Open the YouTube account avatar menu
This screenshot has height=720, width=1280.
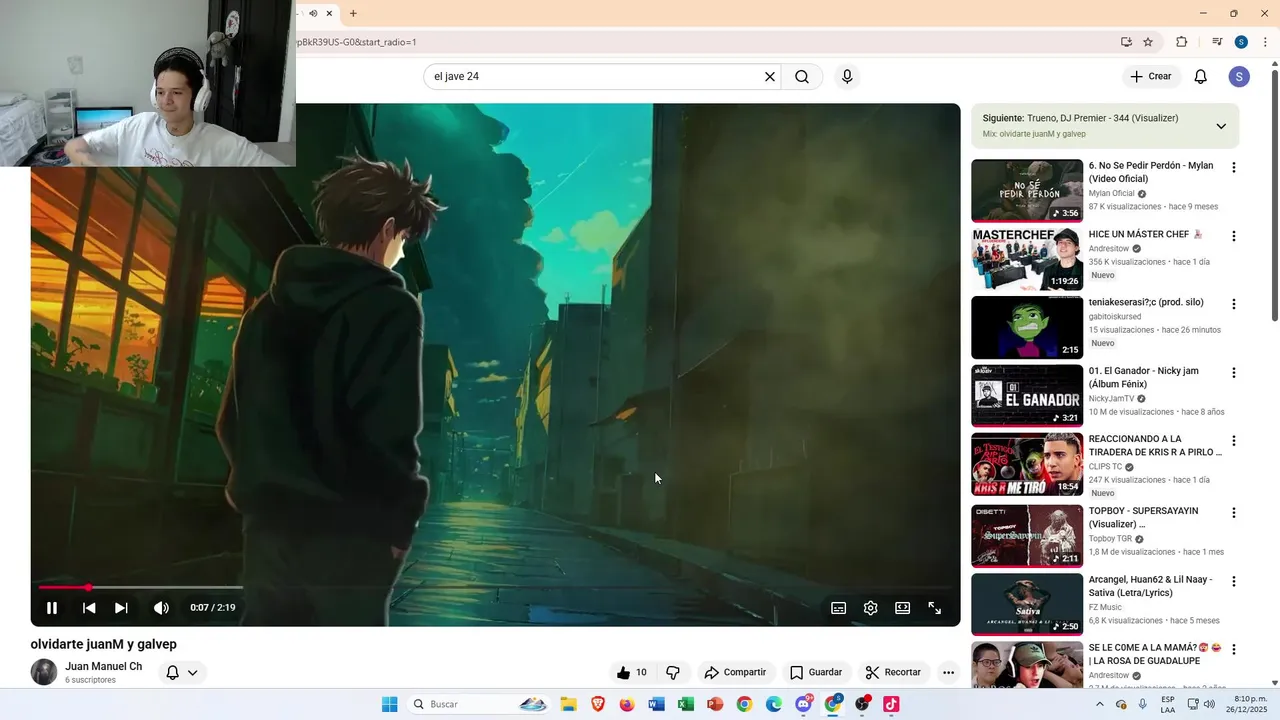point(1239,77)
